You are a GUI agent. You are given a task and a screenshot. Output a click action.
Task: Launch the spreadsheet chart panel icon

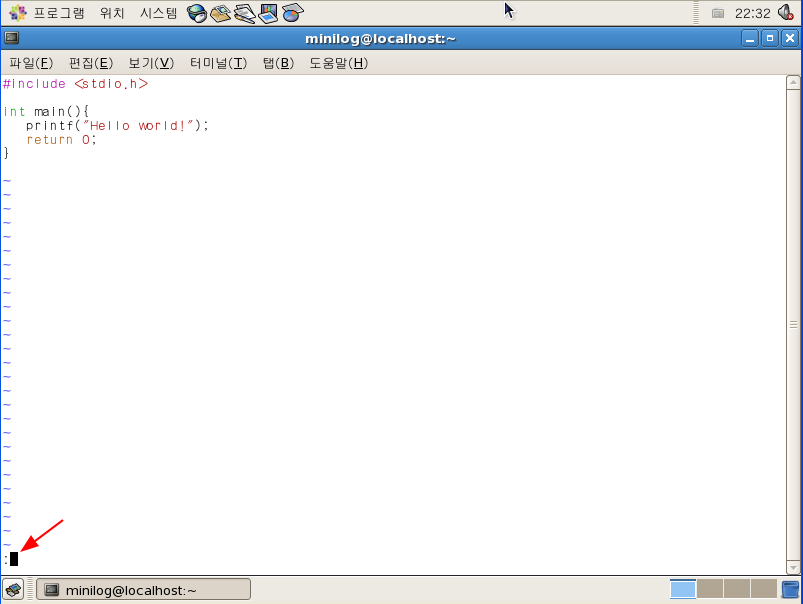click(292, 13)
